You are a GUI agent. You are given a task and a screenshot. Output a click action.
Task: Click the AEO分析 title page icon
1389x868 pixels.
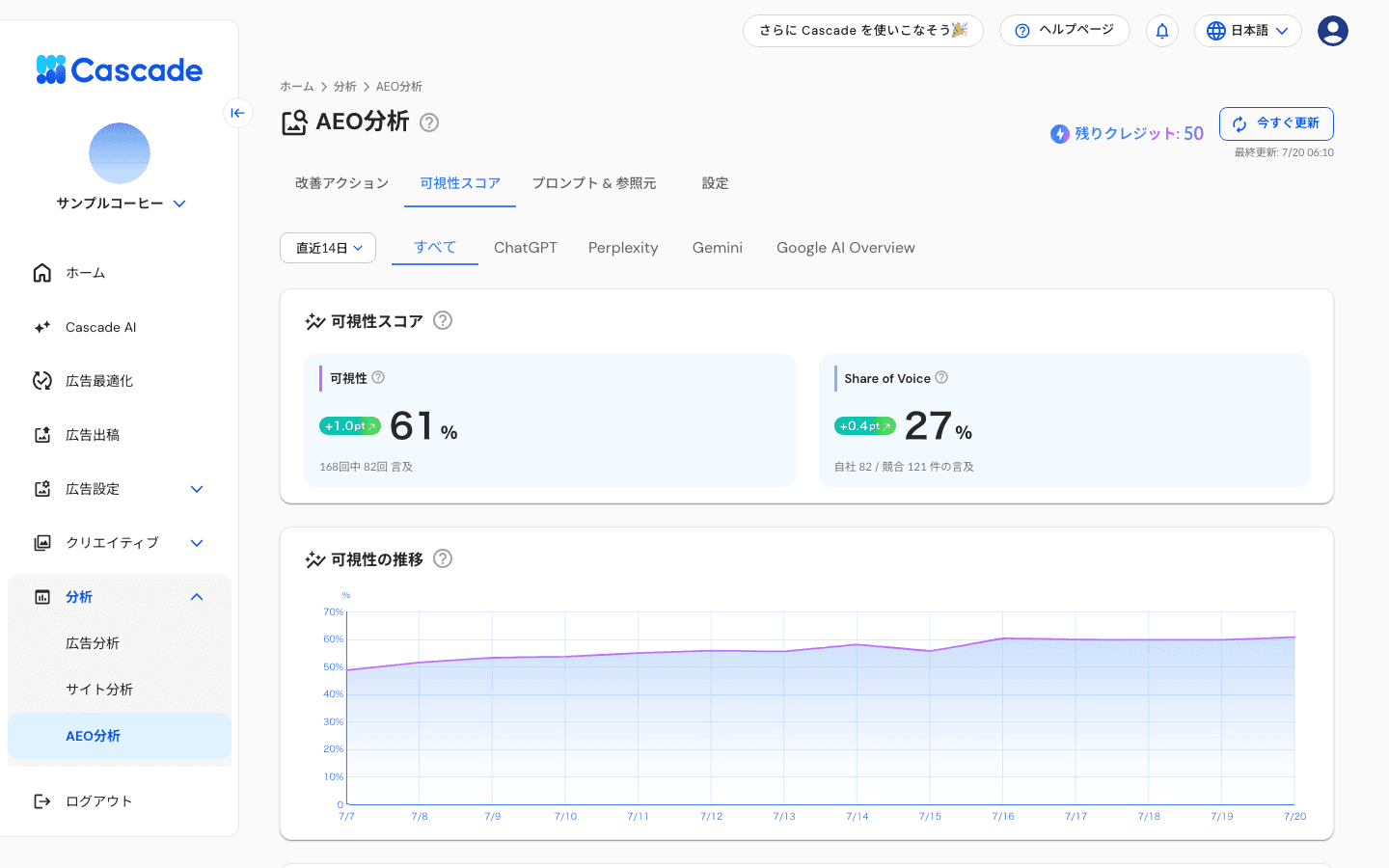(x=294, y=122)
